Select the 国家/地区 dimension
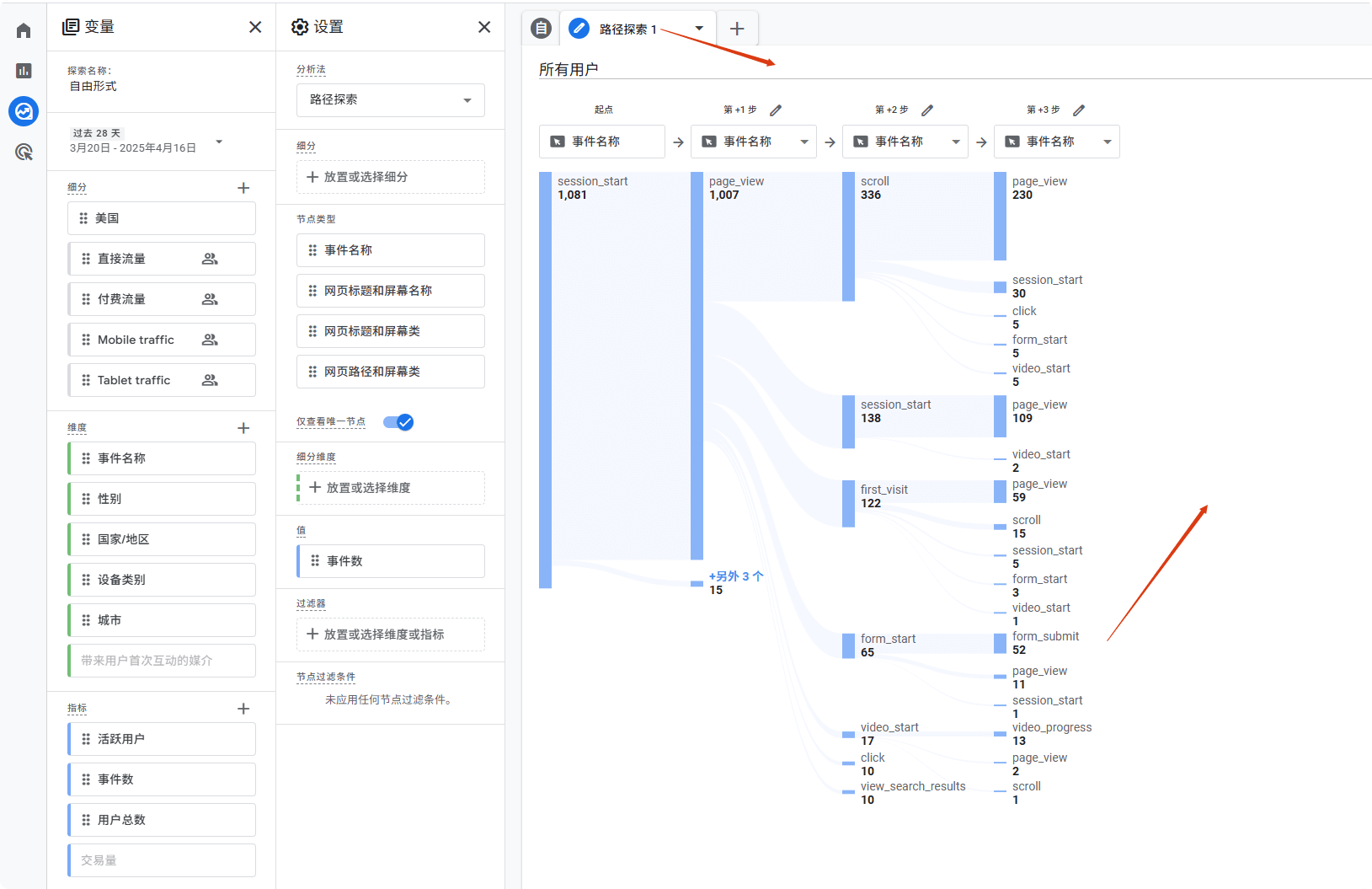1372x889 pixels. 162,539
